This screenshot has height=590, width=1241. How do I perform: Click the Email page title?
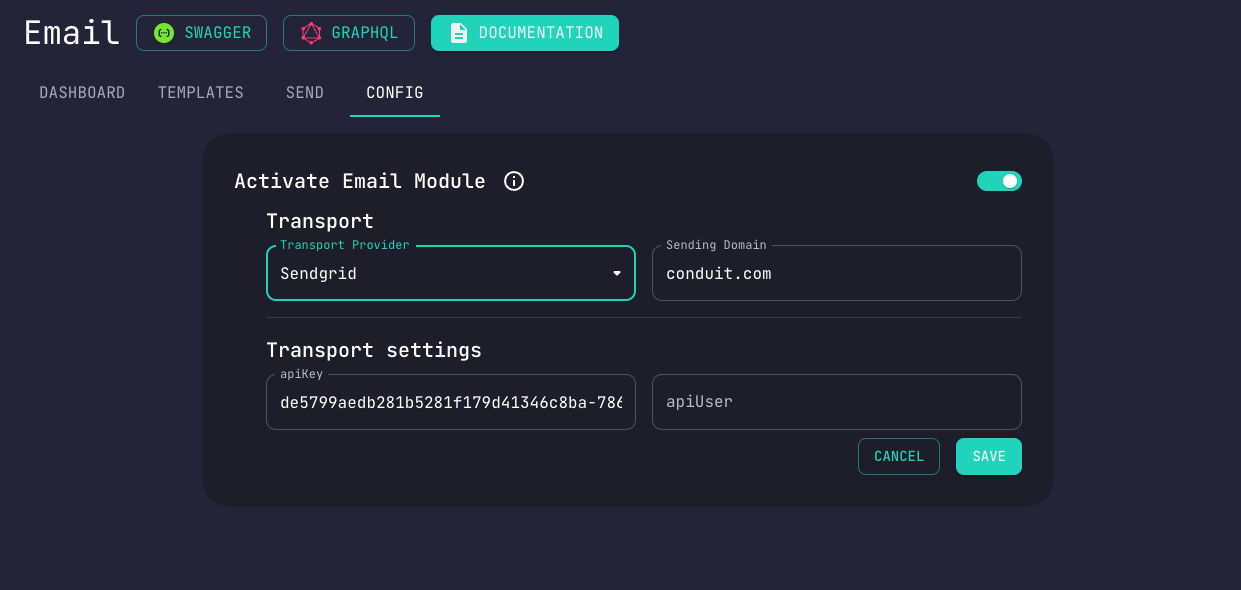[72, 33]
